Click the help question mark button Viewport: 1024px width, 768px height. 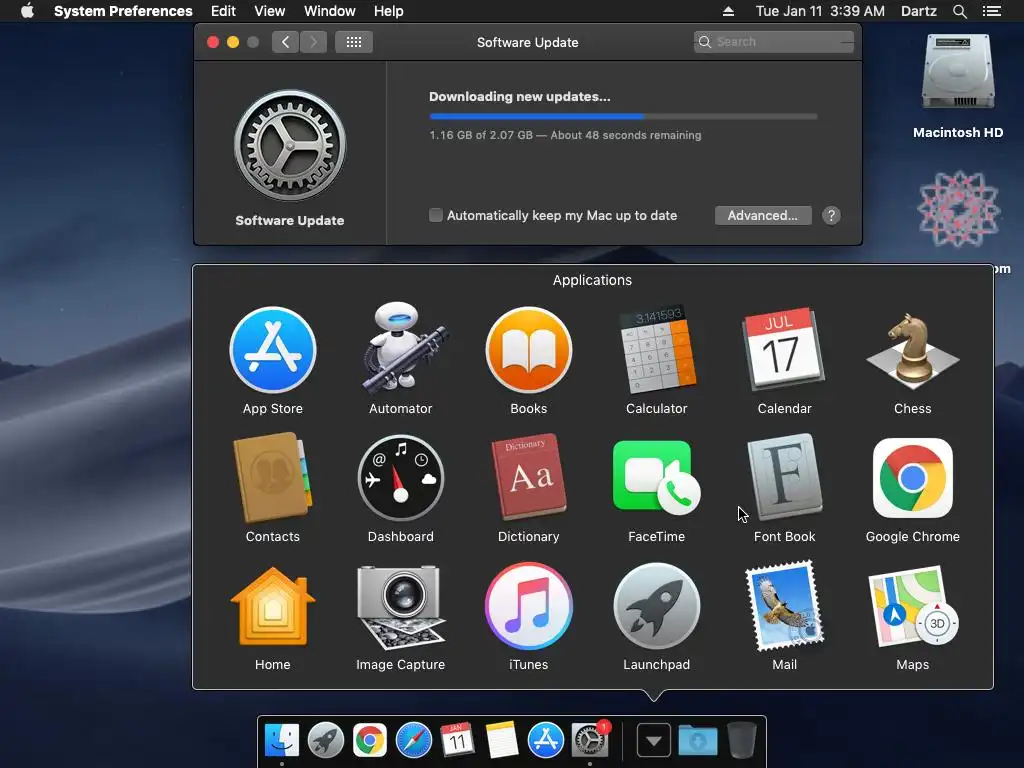831,216
